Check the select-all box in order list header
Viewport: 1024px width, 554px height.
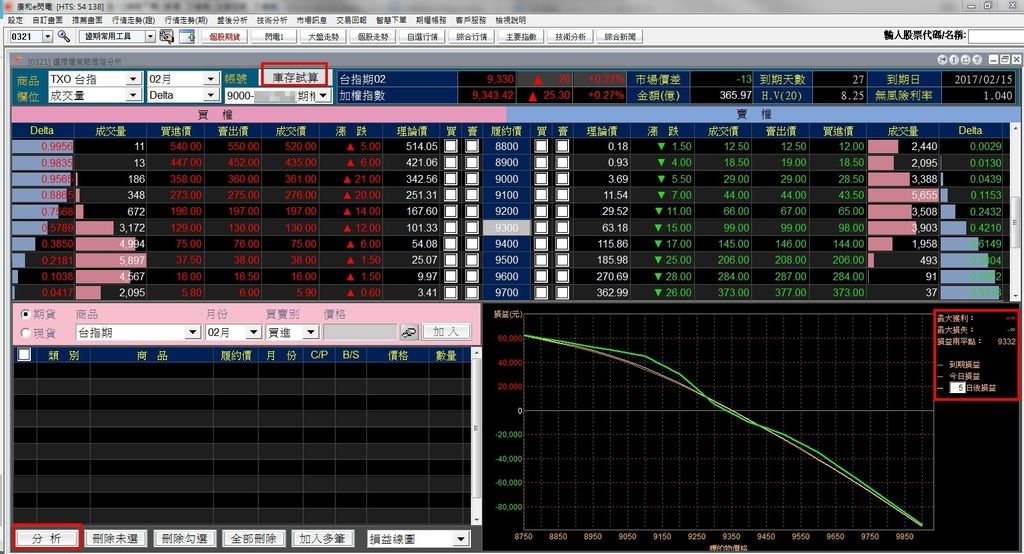click(24, 355)
